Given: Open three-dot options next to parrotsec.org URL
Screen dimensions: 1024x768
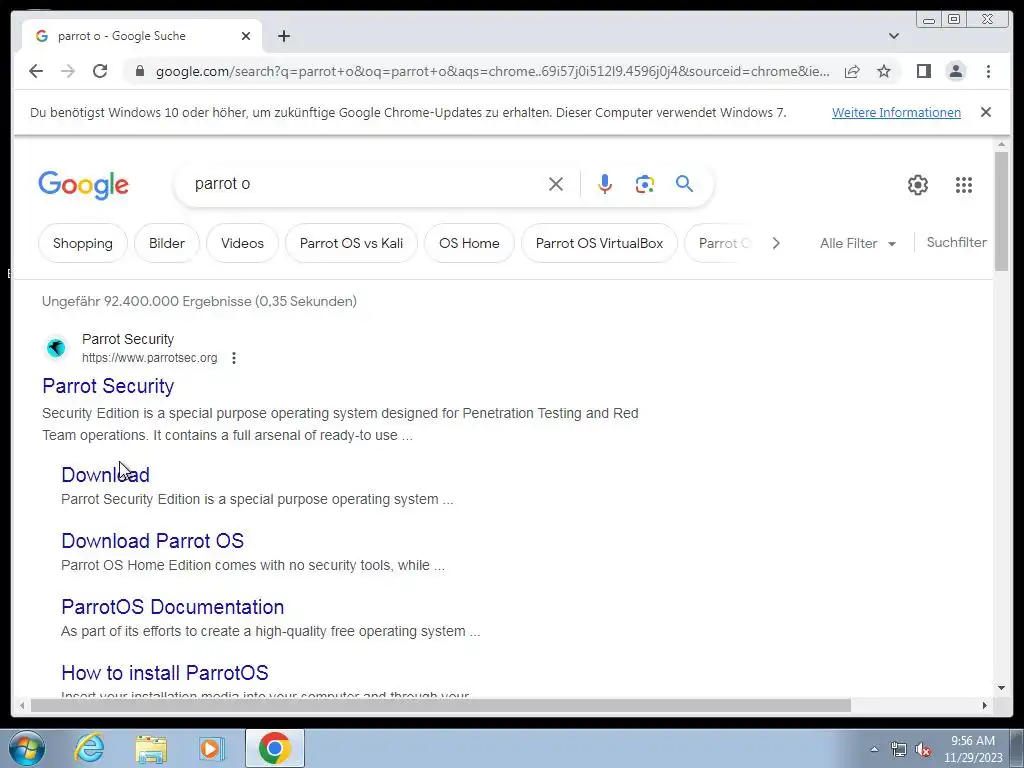Looking at the screenshot, I should (234, 358).
